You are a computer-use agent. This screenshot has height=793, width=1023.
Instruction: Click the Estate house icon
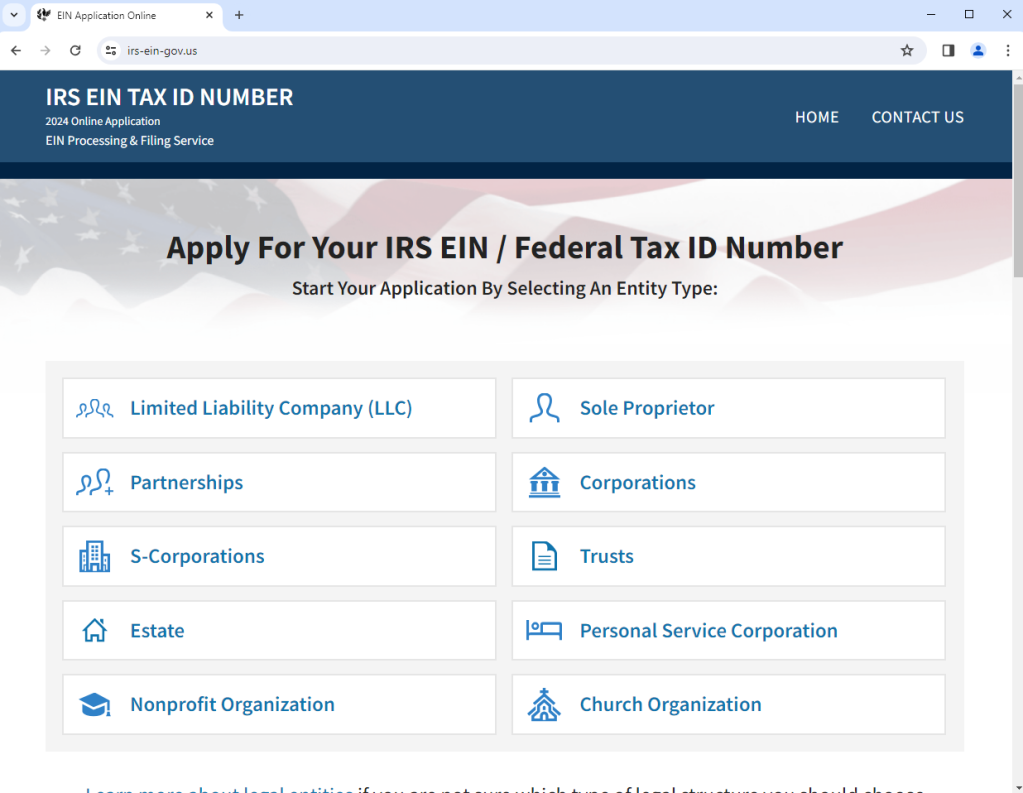95,631
